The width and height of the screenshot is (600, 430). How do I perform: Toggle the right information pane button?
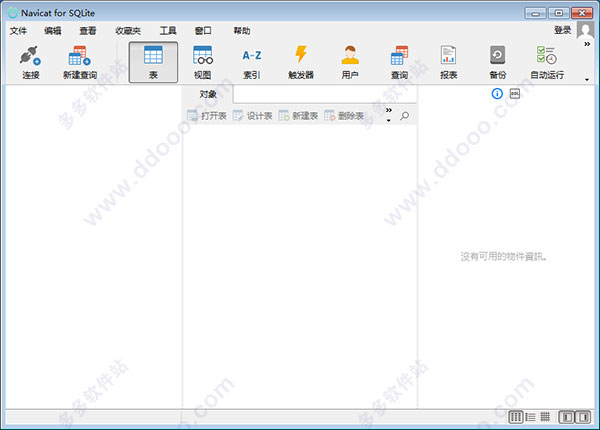[x=583, y=417]
